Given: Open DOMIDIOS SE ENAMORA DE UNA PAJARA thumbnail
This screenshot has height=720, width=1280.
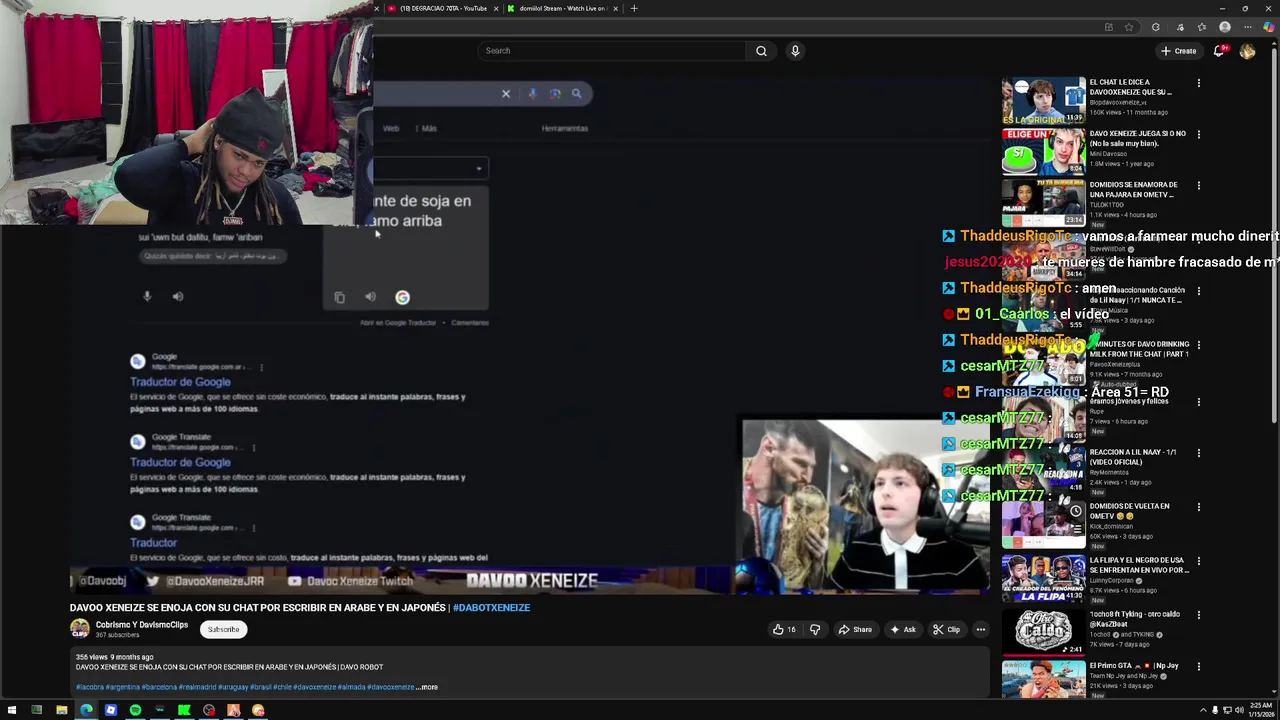Looking at the screenshot, I should pos(1043,203).
